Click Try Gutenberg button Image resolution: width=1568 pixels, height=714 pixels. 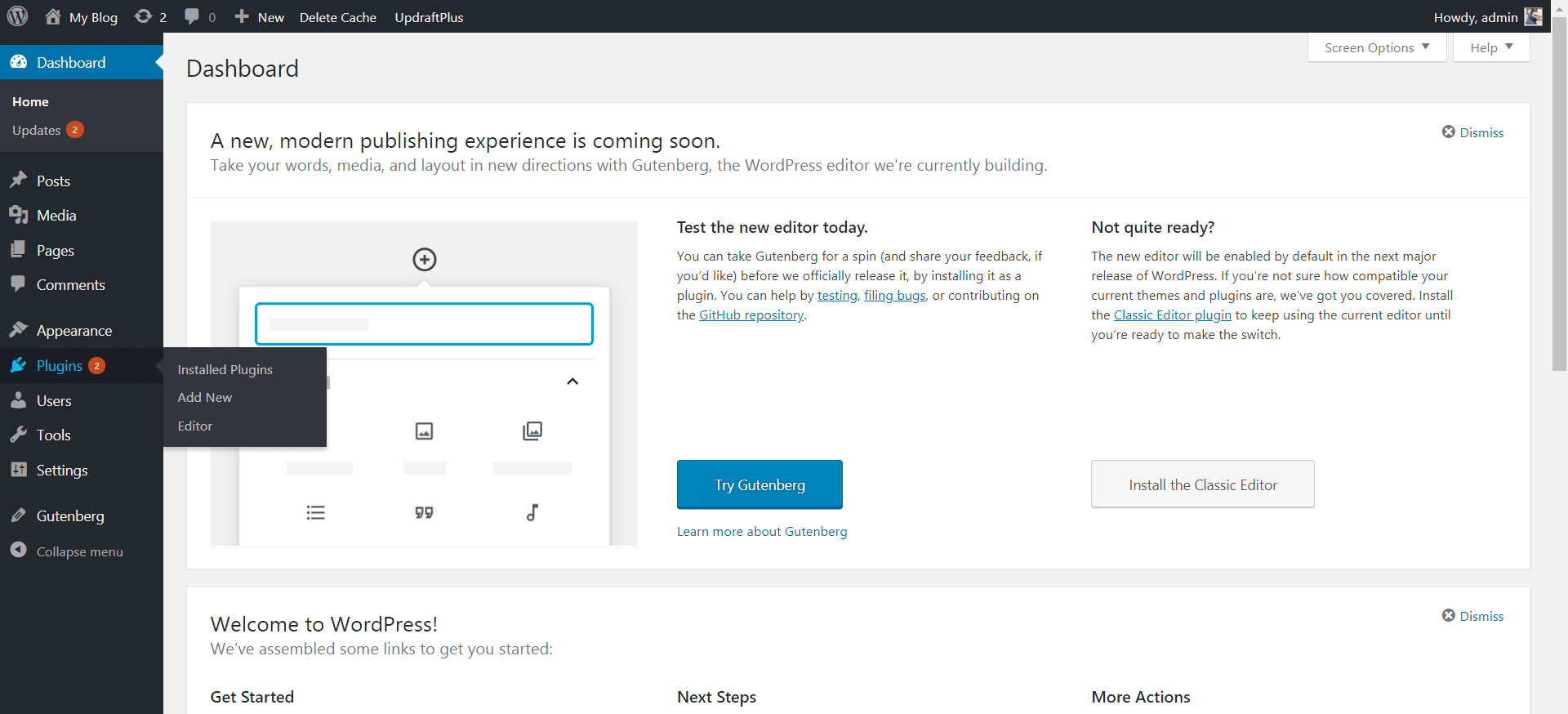pyautogui.click(x=759, y=484)
